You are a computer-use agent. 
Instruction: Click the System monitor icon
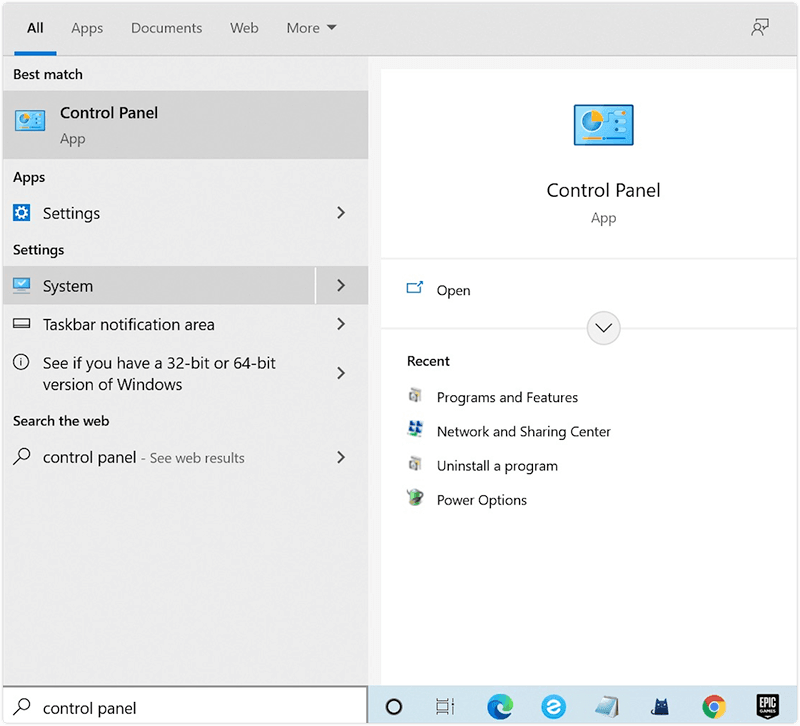coord(21,285)
